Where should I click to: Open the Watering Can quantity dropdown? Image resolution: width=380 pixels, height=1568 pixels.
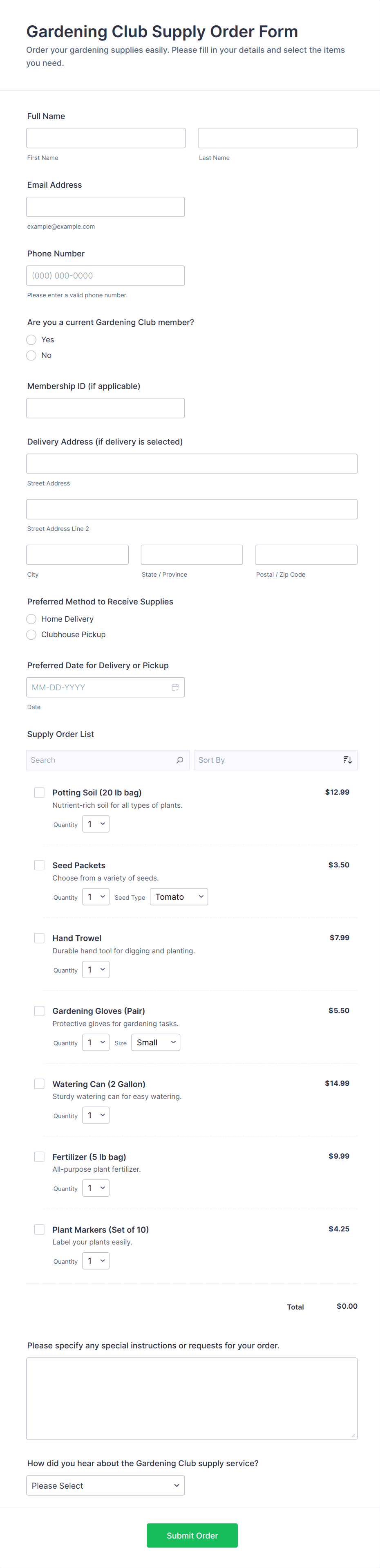(x=96, y=1115)
